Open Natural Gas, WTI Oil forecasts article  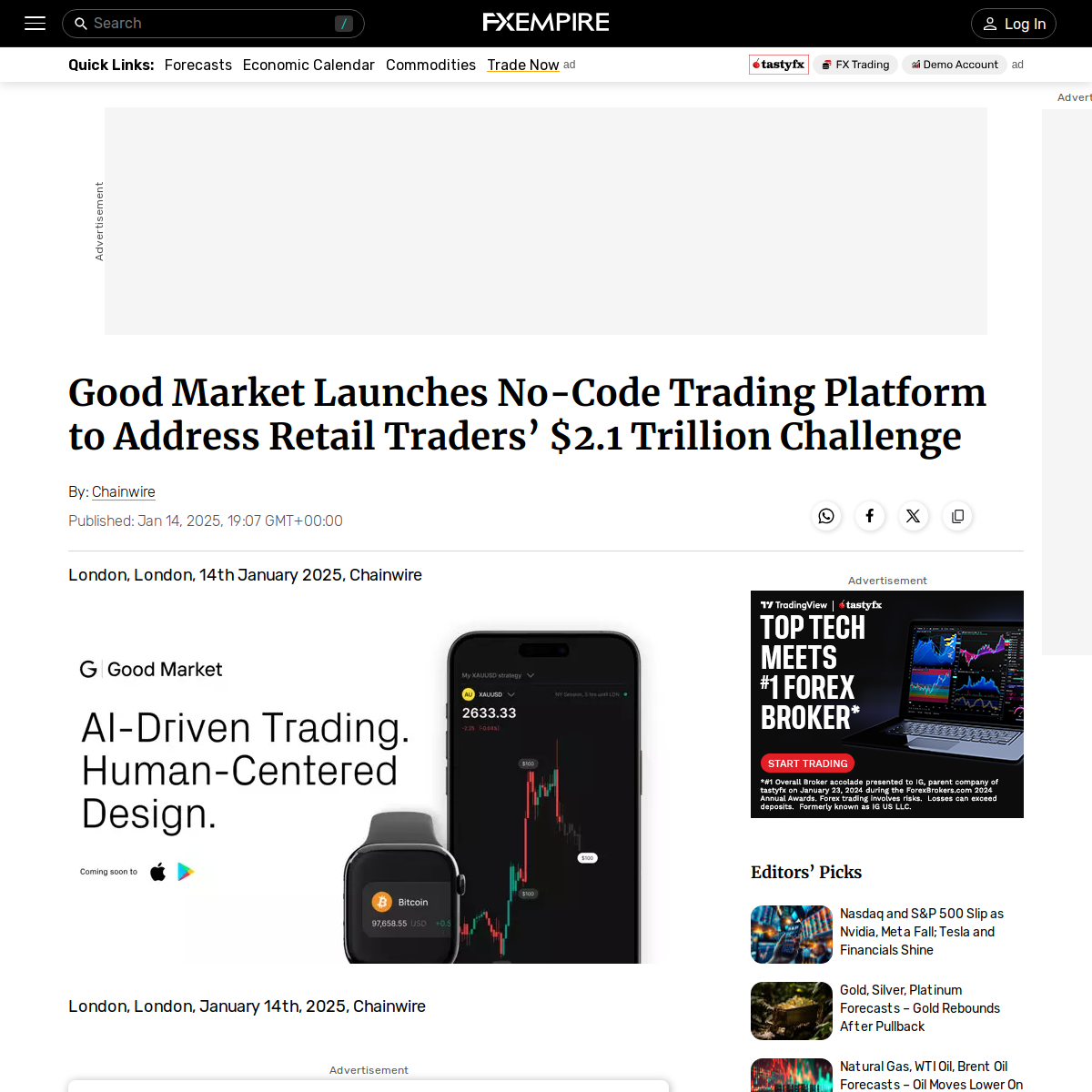931,1076
